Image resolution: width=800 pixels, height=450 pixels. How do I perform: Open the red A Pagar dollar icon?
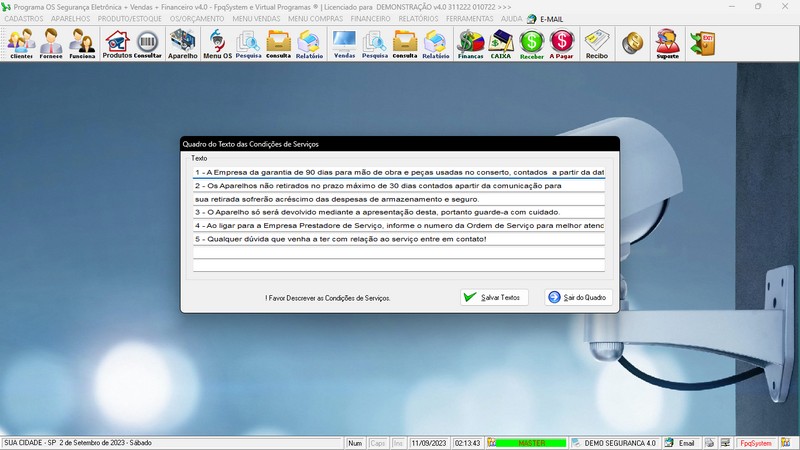pos(562,43)
